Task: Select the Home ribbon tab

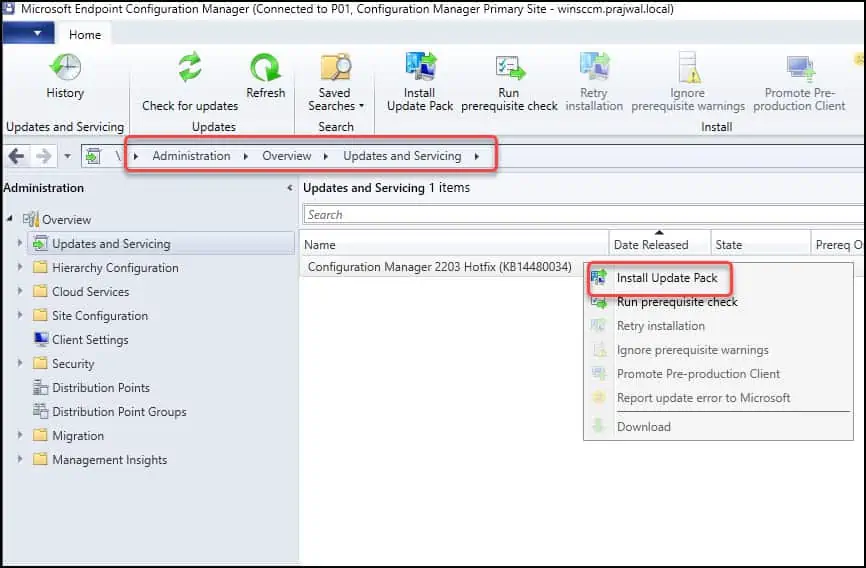Action: [x=85, y=34]
